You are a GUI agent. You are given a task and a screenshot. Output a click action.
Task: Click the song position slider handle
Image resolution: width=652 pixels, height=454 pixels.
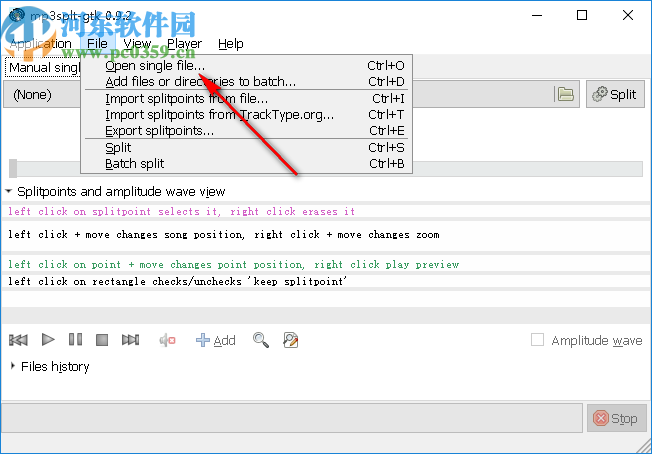coord(13,168)
